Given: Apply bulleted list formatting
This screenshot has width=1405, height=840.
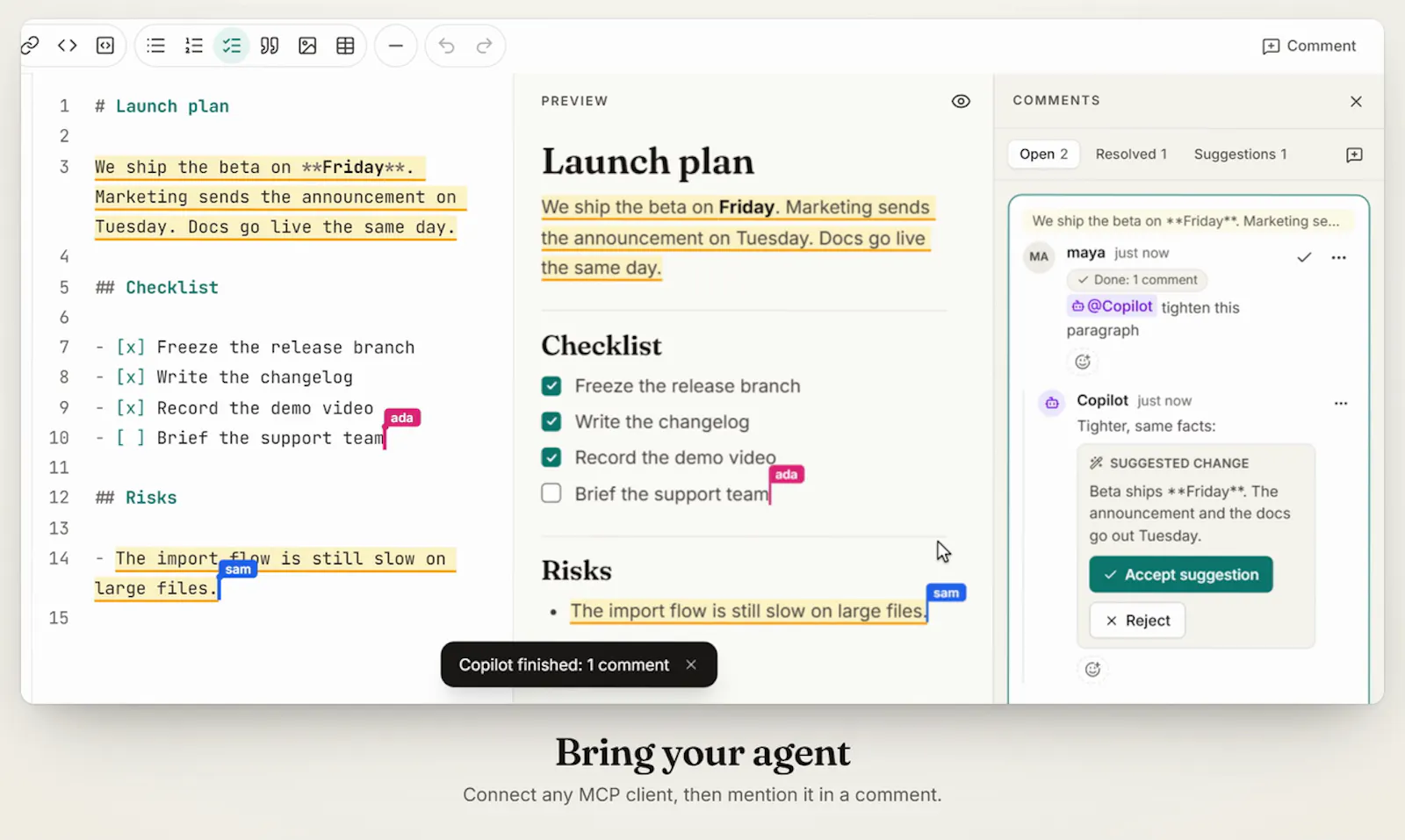Looking at the screenshot, I should coord(155,46).
